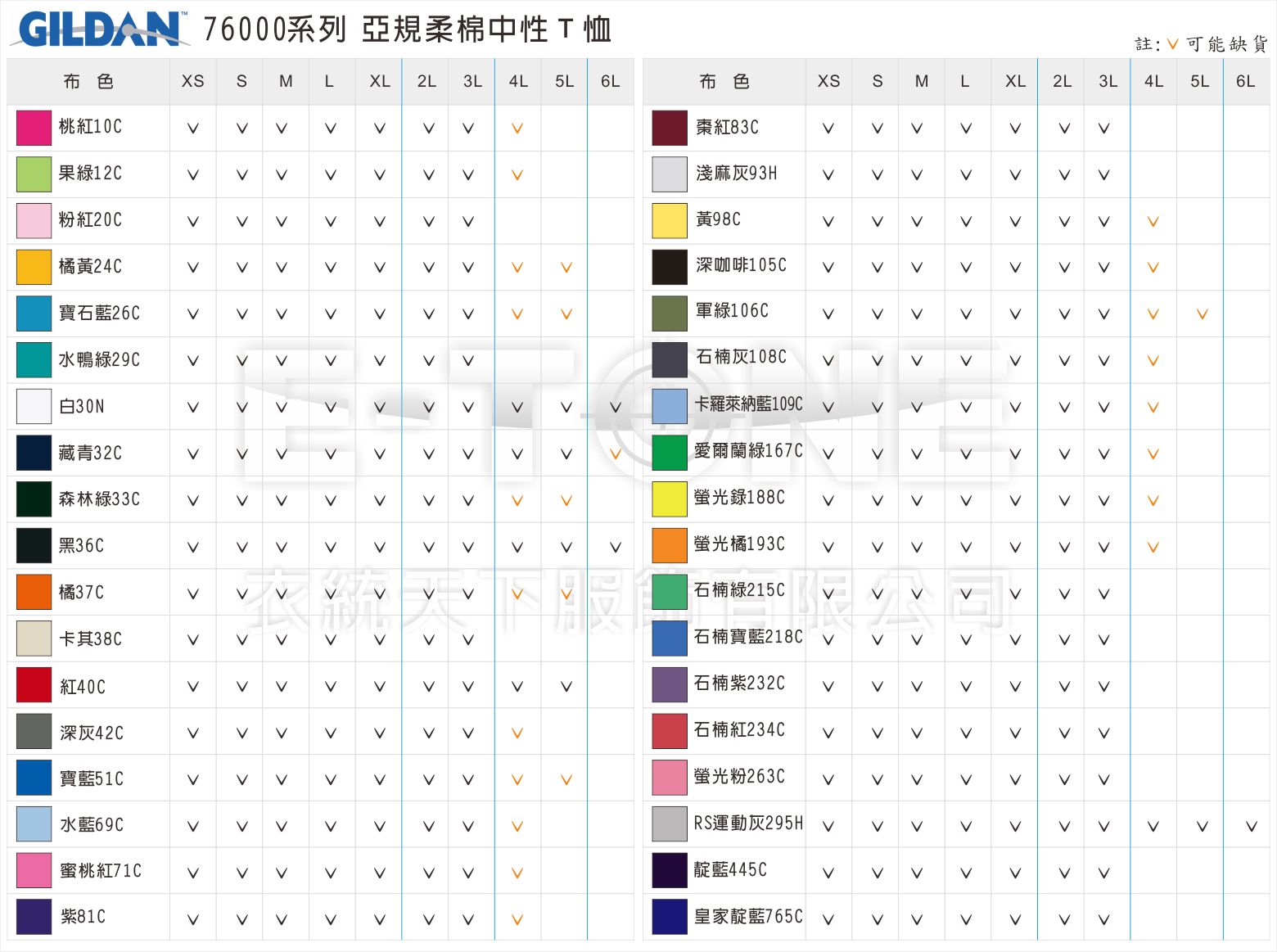This screenshot has height=952, width=1277.
Task: Click the 靛藍445C label
Action: (x=730, y=869)
